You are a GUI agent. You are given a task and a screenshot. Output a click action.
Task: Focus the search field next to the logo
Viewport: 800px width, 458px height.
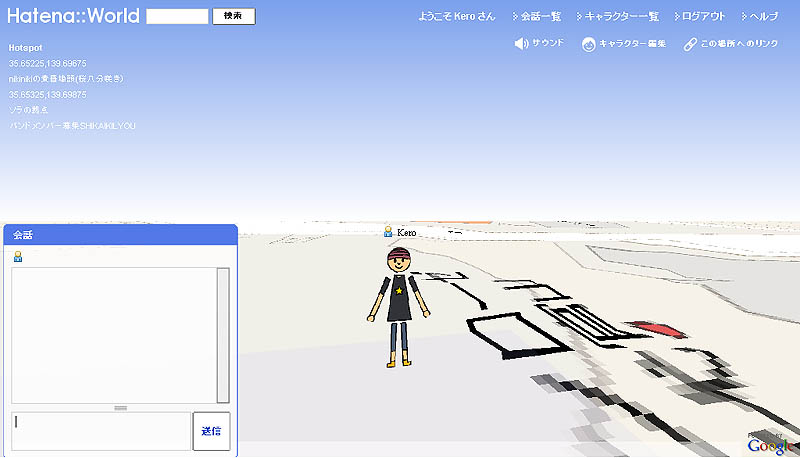pyautogui.click(x=177, y=16)
